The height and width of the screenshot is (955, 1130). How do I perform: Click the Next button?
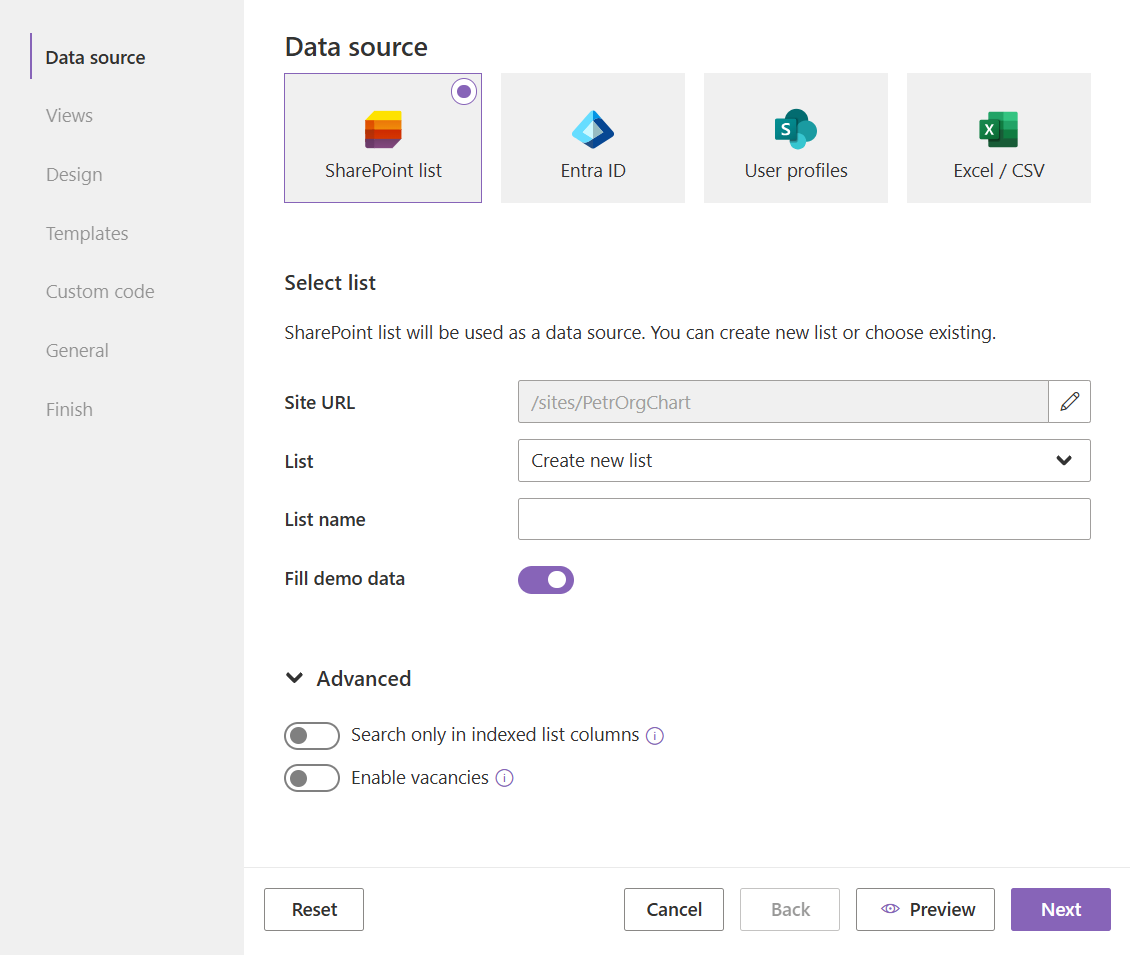point(1061,910)
